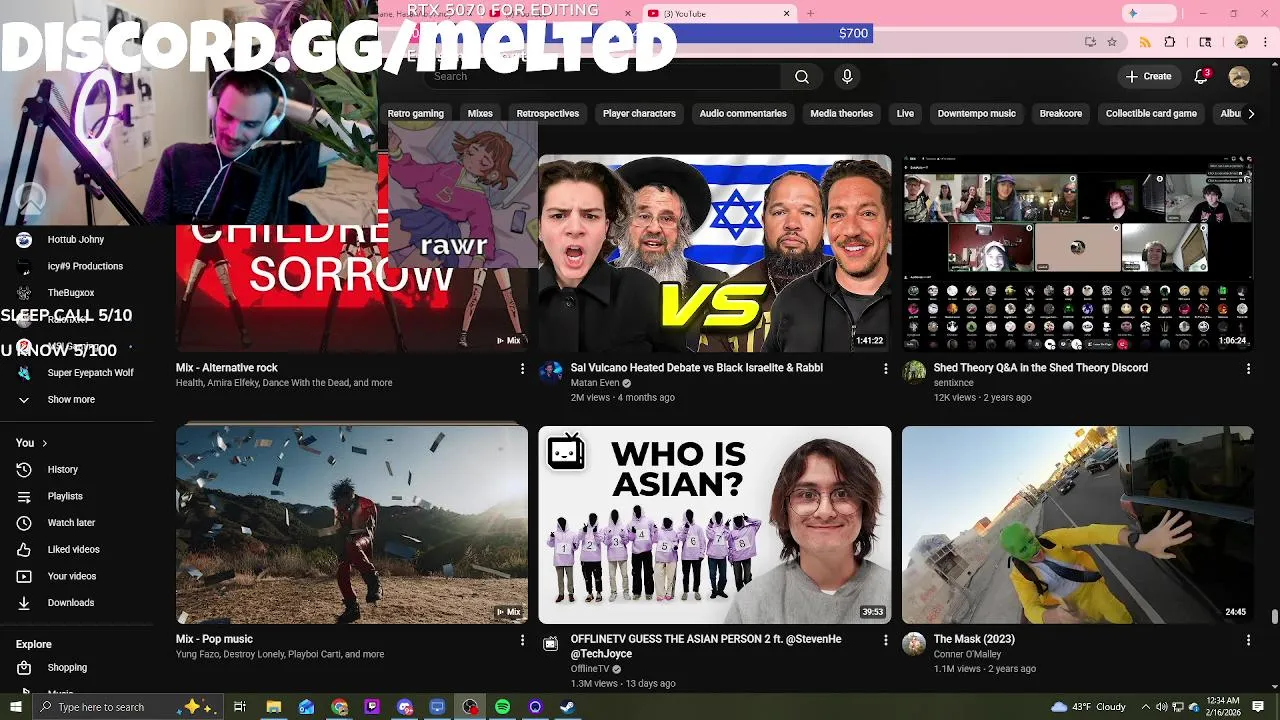
Task: Open options menu for Sal Vulcano debate video
Action: 885,369
